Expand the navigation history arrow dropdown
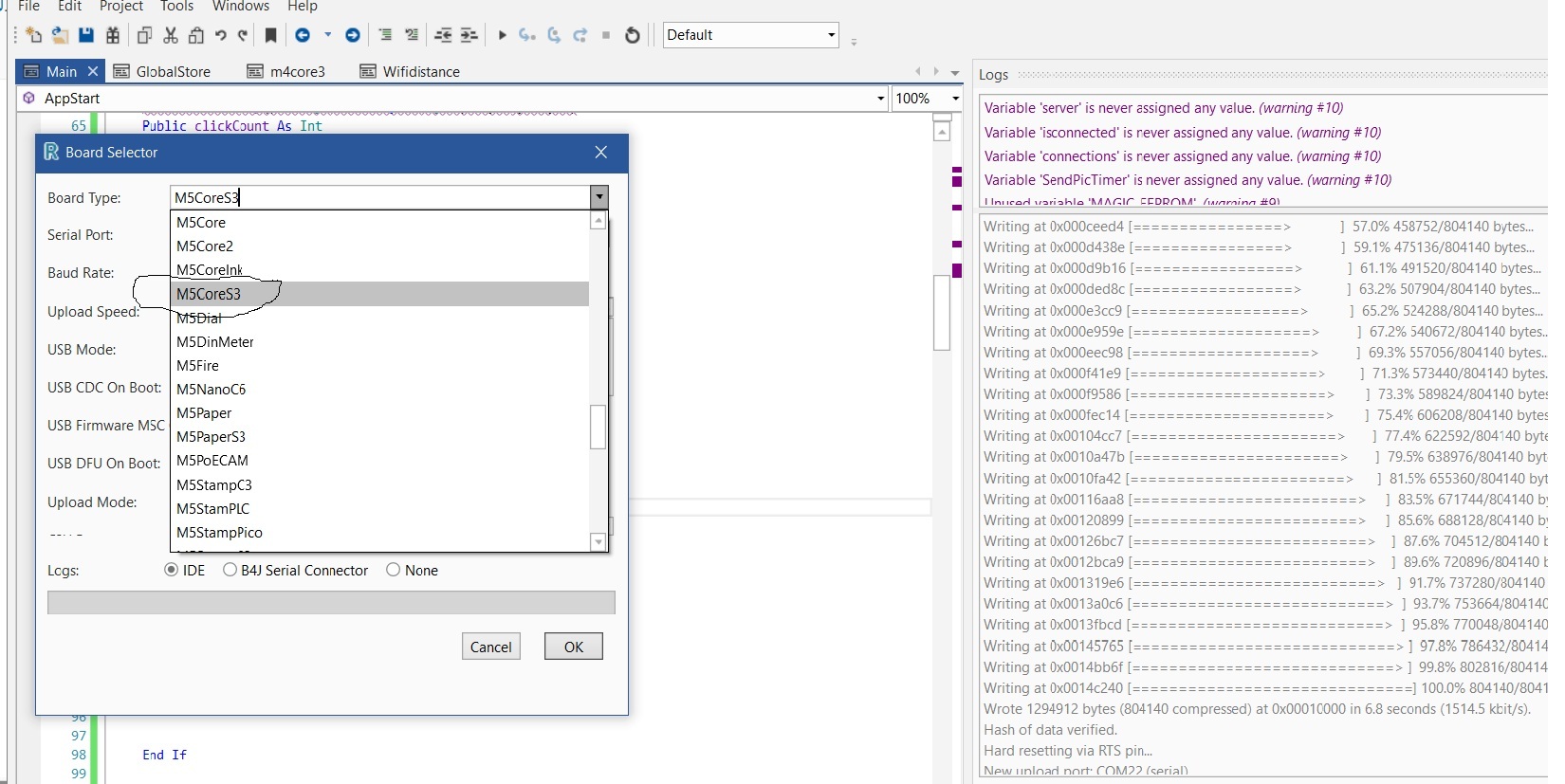This screenshot has height=784, width=1565. click(328, 35)
